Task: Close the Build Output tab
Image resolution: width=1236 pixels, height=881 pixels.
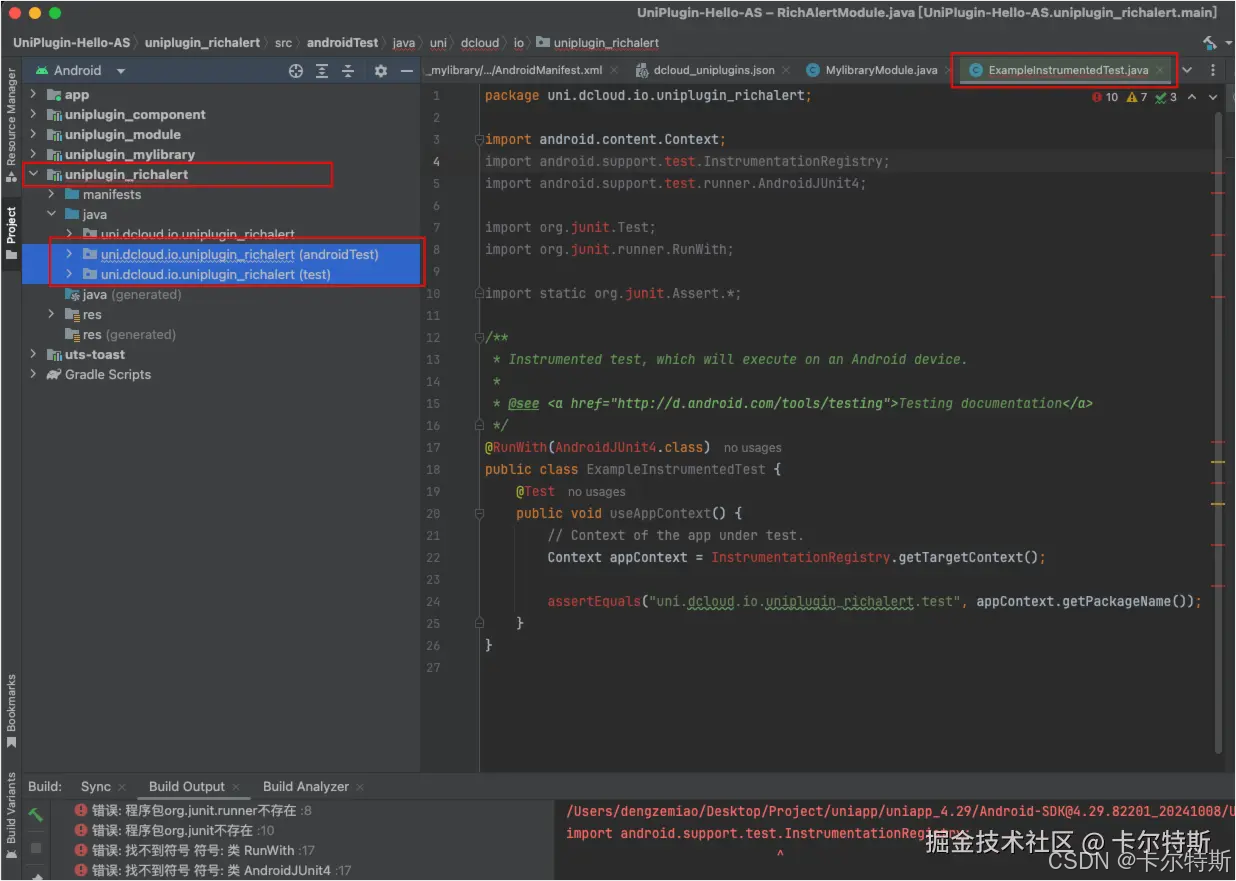Action: (x=237, y=787)
